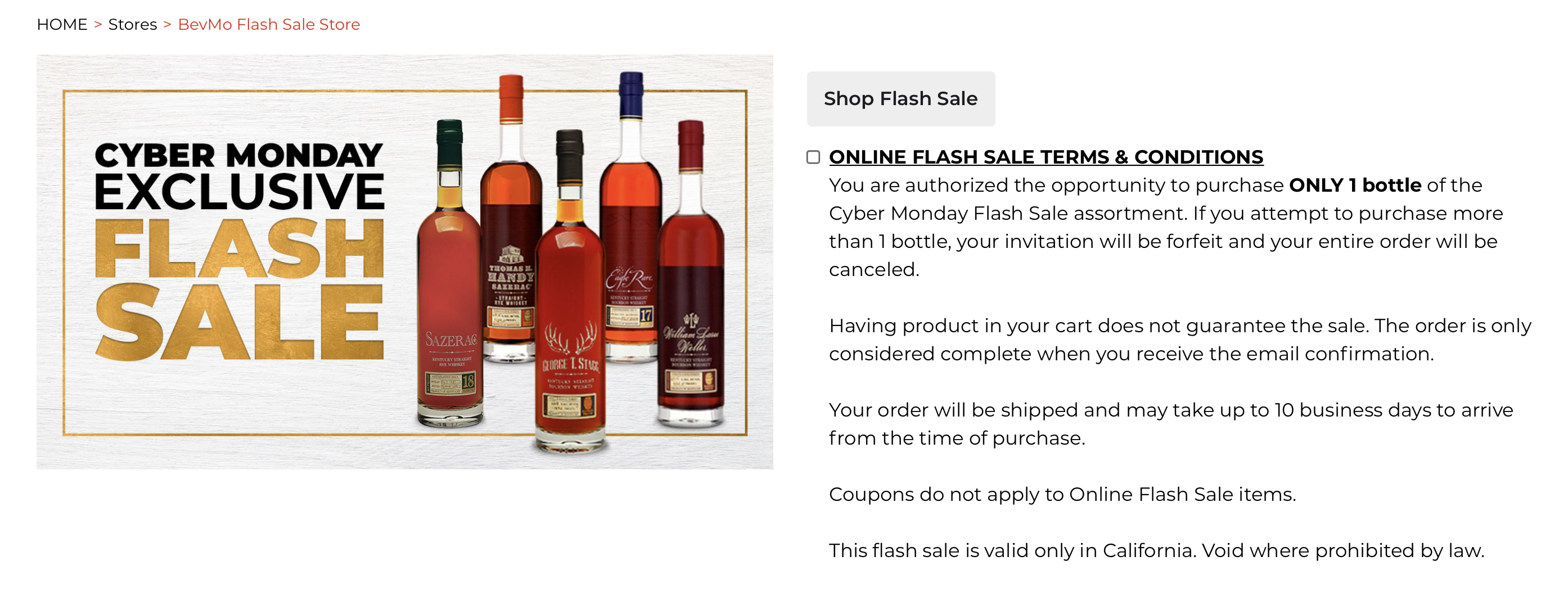Click the coupons do not apply sentence

tap(1062, 494)
